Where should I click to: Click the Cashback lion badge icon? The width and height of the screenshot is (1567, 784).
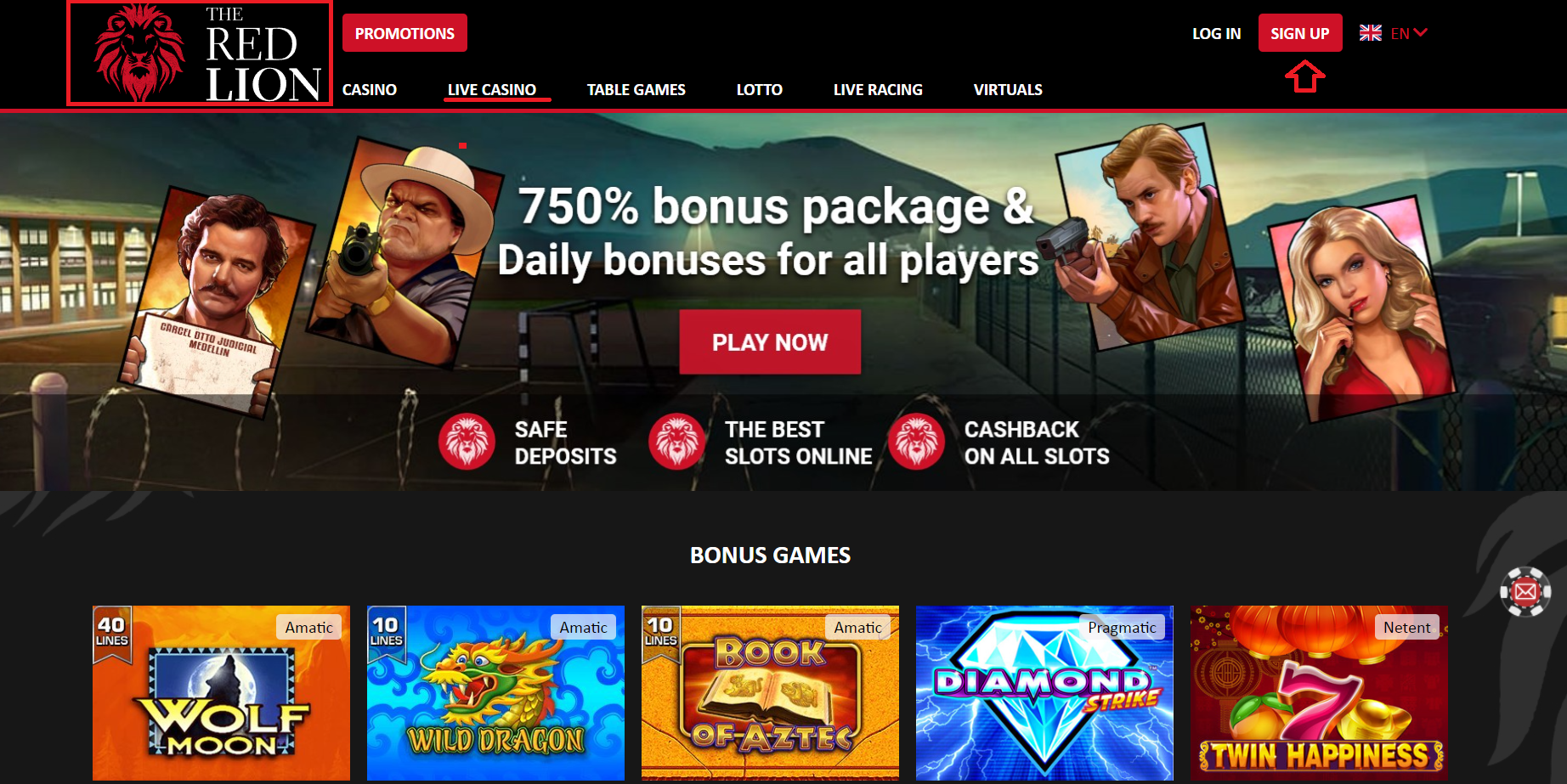(916, 442)
